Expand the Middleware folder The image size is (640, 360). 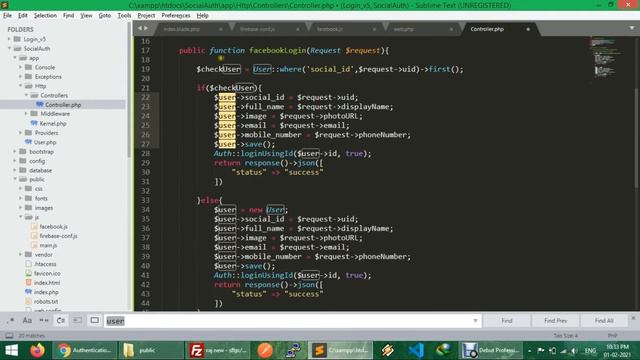tap(27, 114)
